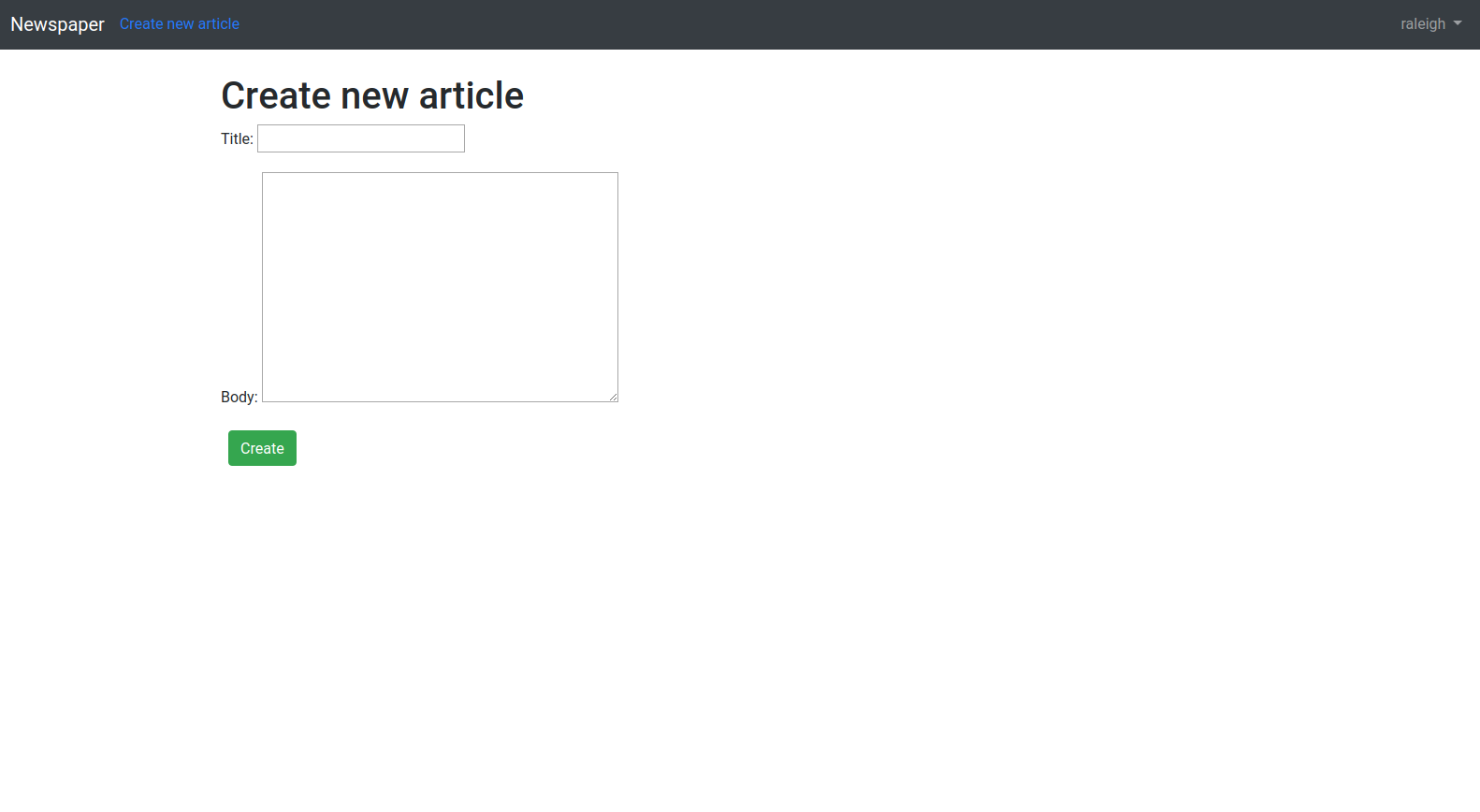Expand the raleigh user dropdown
Screen dimensions: 1480x812
[x=1430, y=24]
